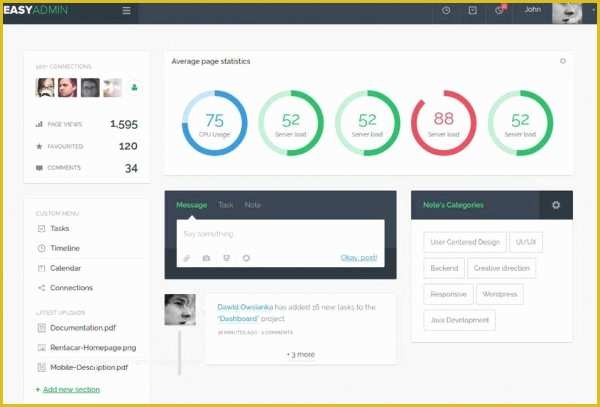
Task: Click the attachment paperclip icon
Action: 186,258
